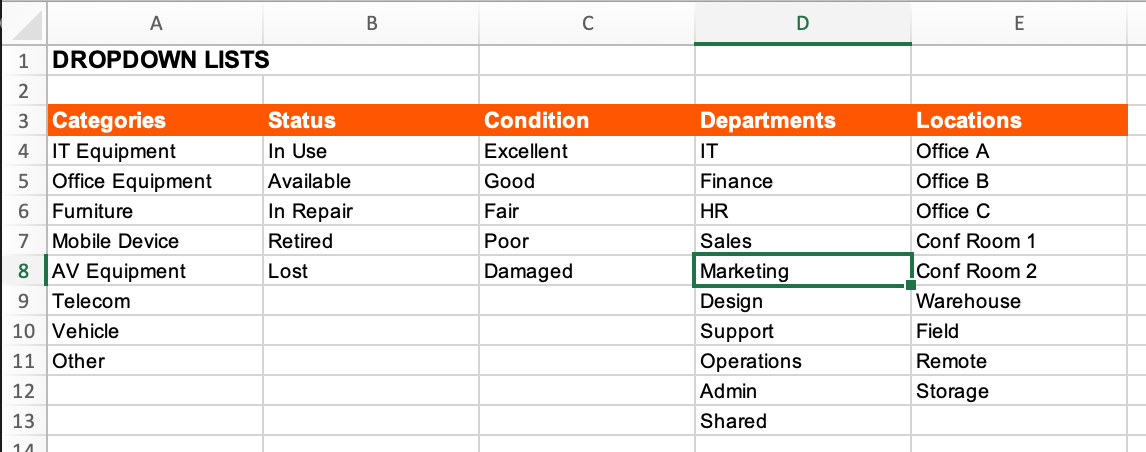The image size is (1146, 452).
Task: Click the DROPDOWN LISTS title cell
Action: (x=160, y=60)
